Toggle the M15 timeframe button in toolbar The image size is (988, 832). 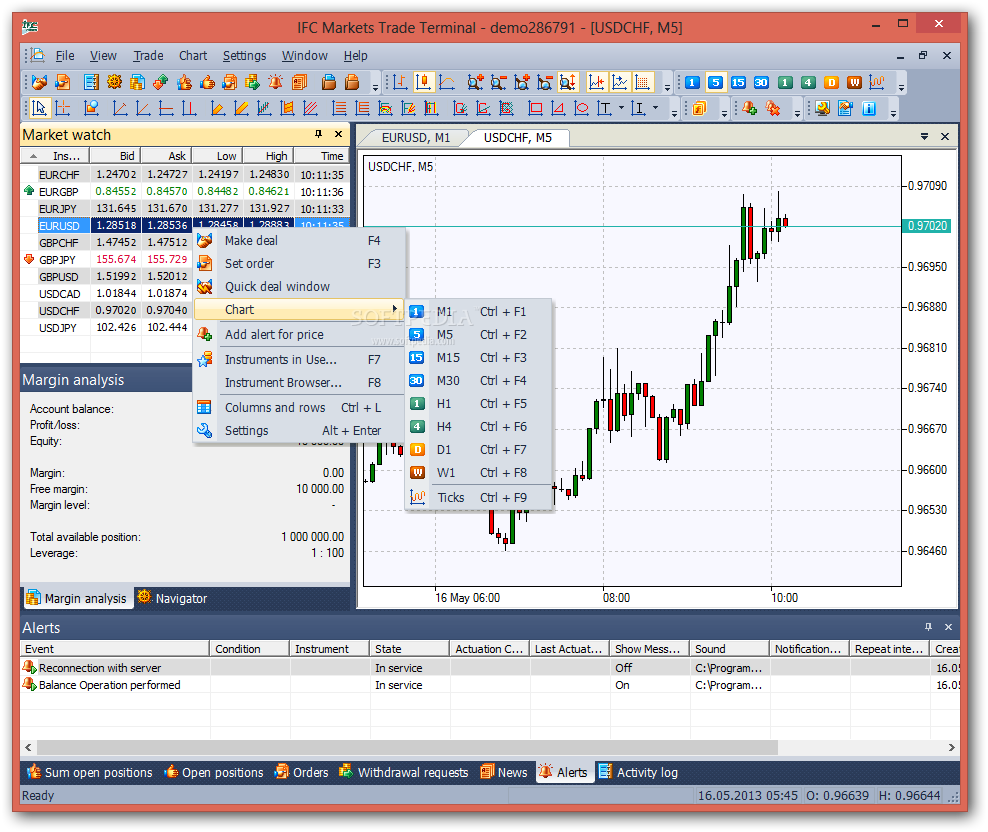coord(738,83)
